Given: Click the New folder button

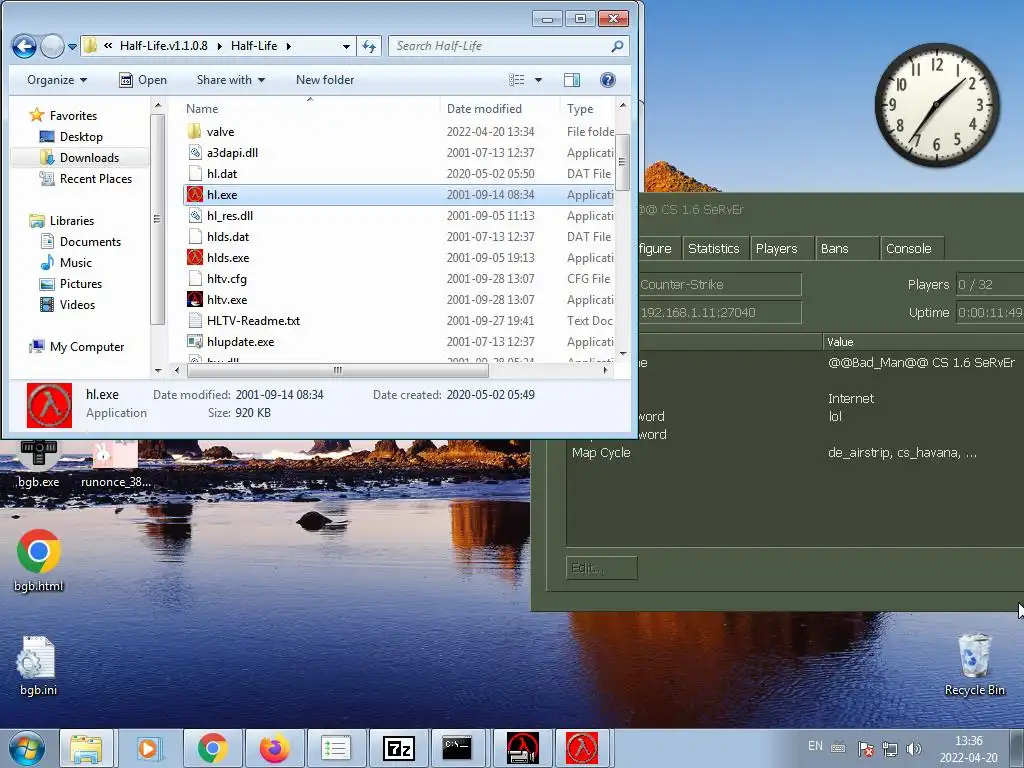Looking at the screenshot, I should pos(325,80).
